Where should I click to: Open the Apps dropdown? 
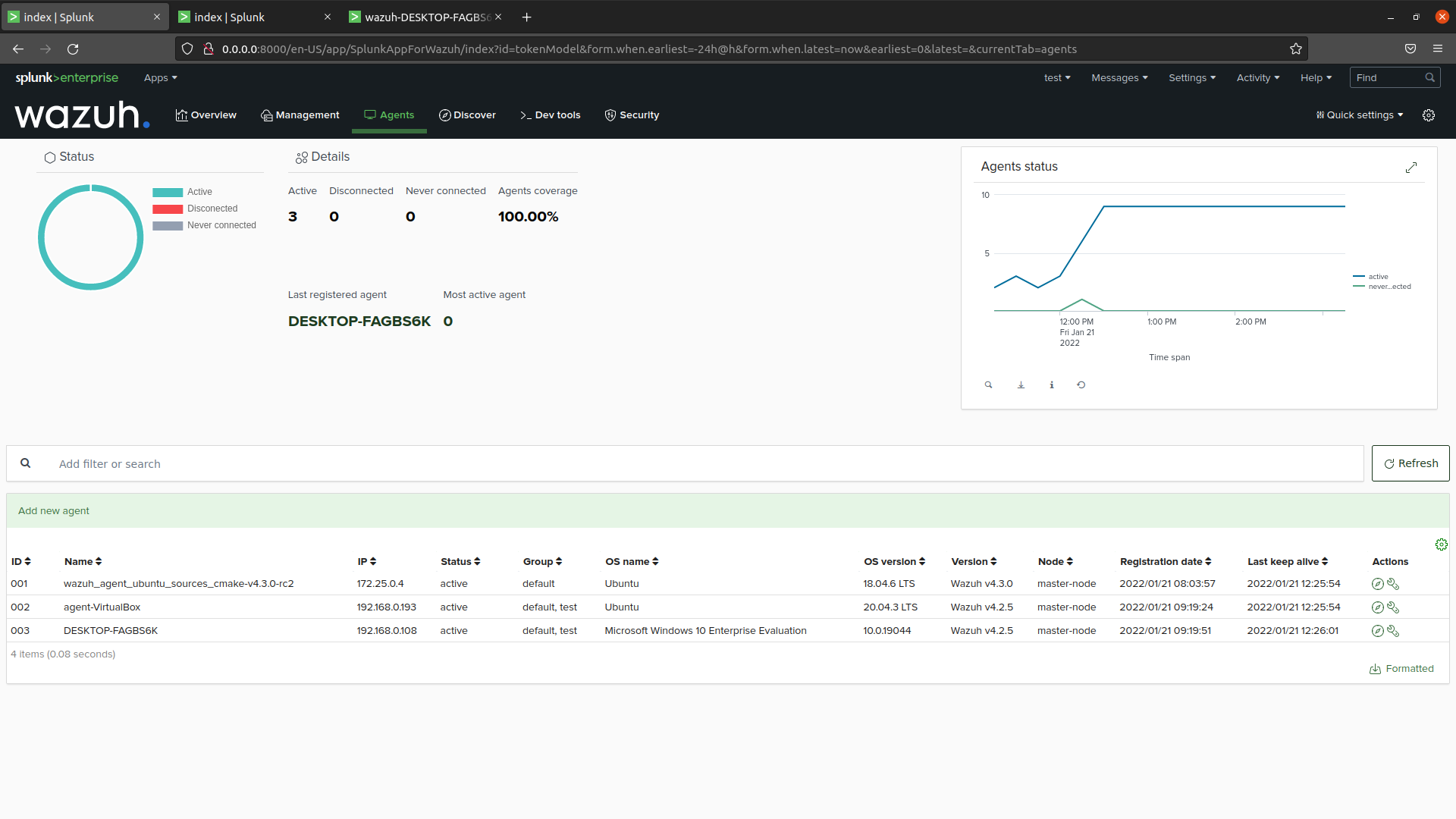pos(161,78)
